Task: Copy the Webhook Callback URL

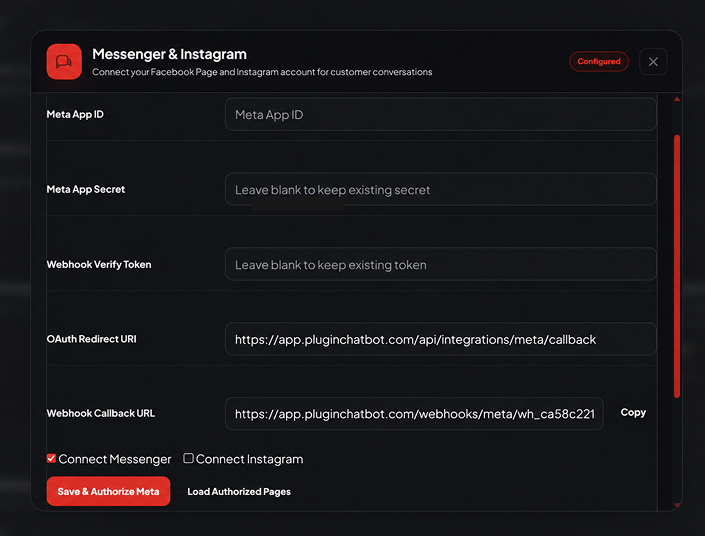Action: point(633,413)
